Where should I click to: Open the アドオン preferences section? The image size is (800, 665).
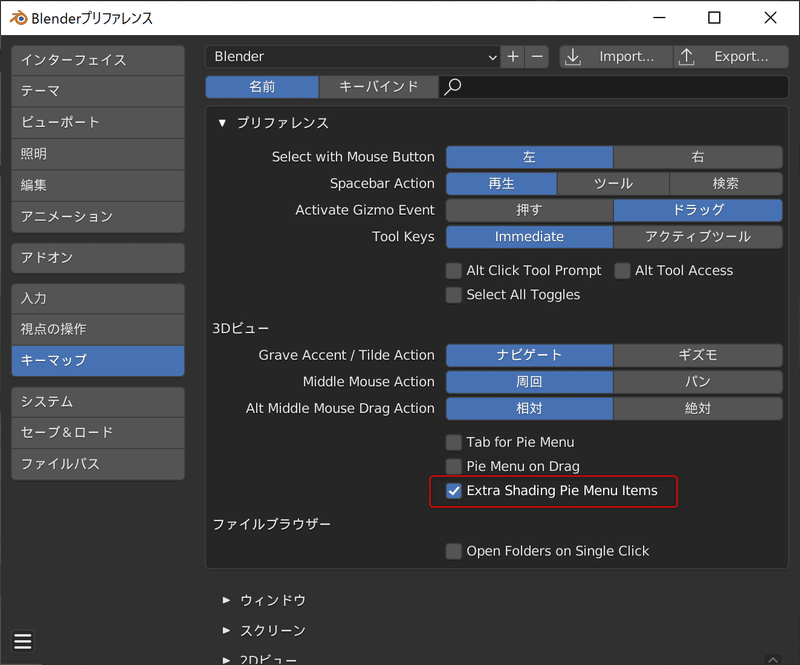tap(98, 258)
